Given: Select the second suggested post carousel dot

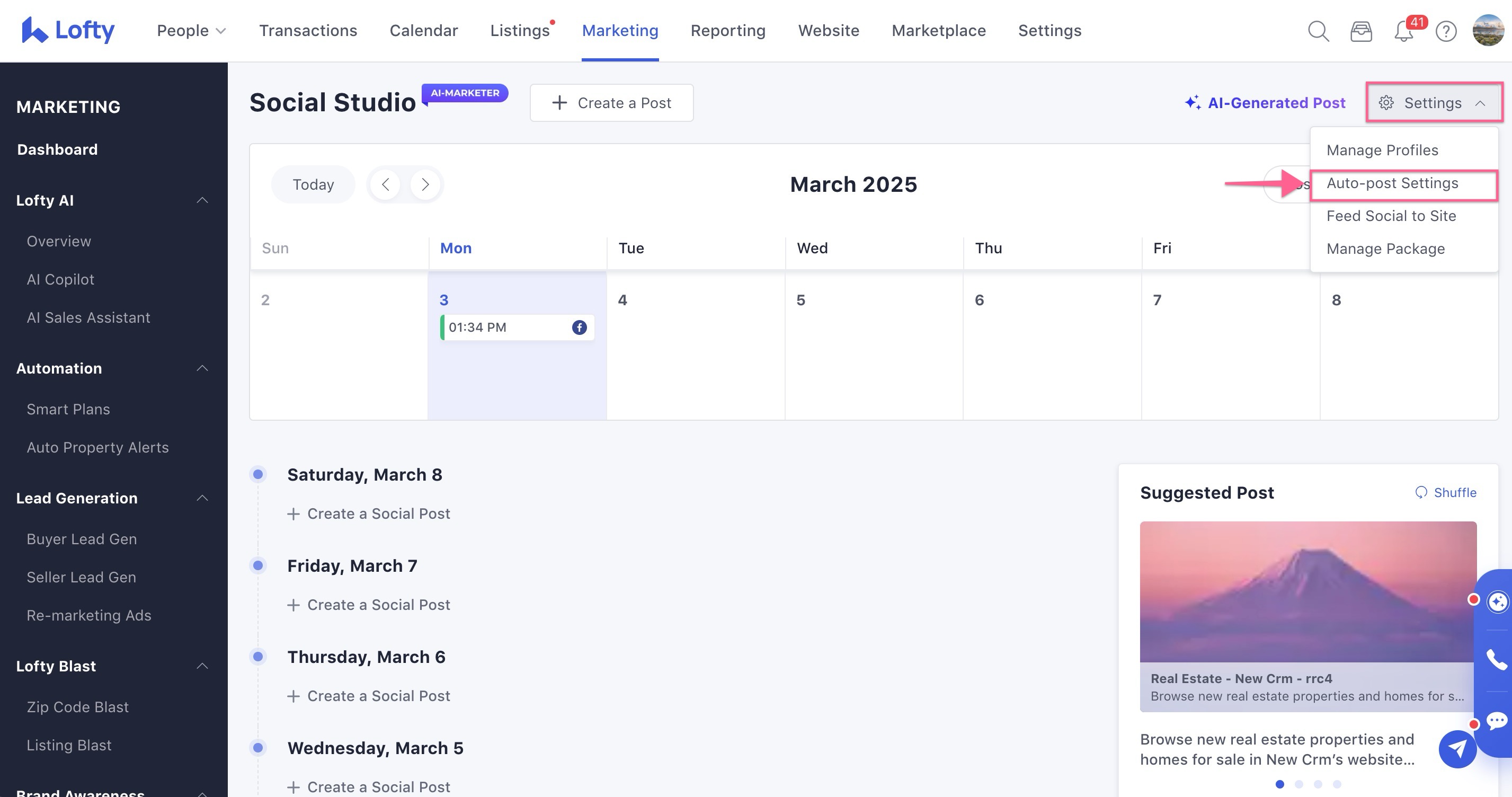Looking at the screenshot, I should click(1299, 784).
